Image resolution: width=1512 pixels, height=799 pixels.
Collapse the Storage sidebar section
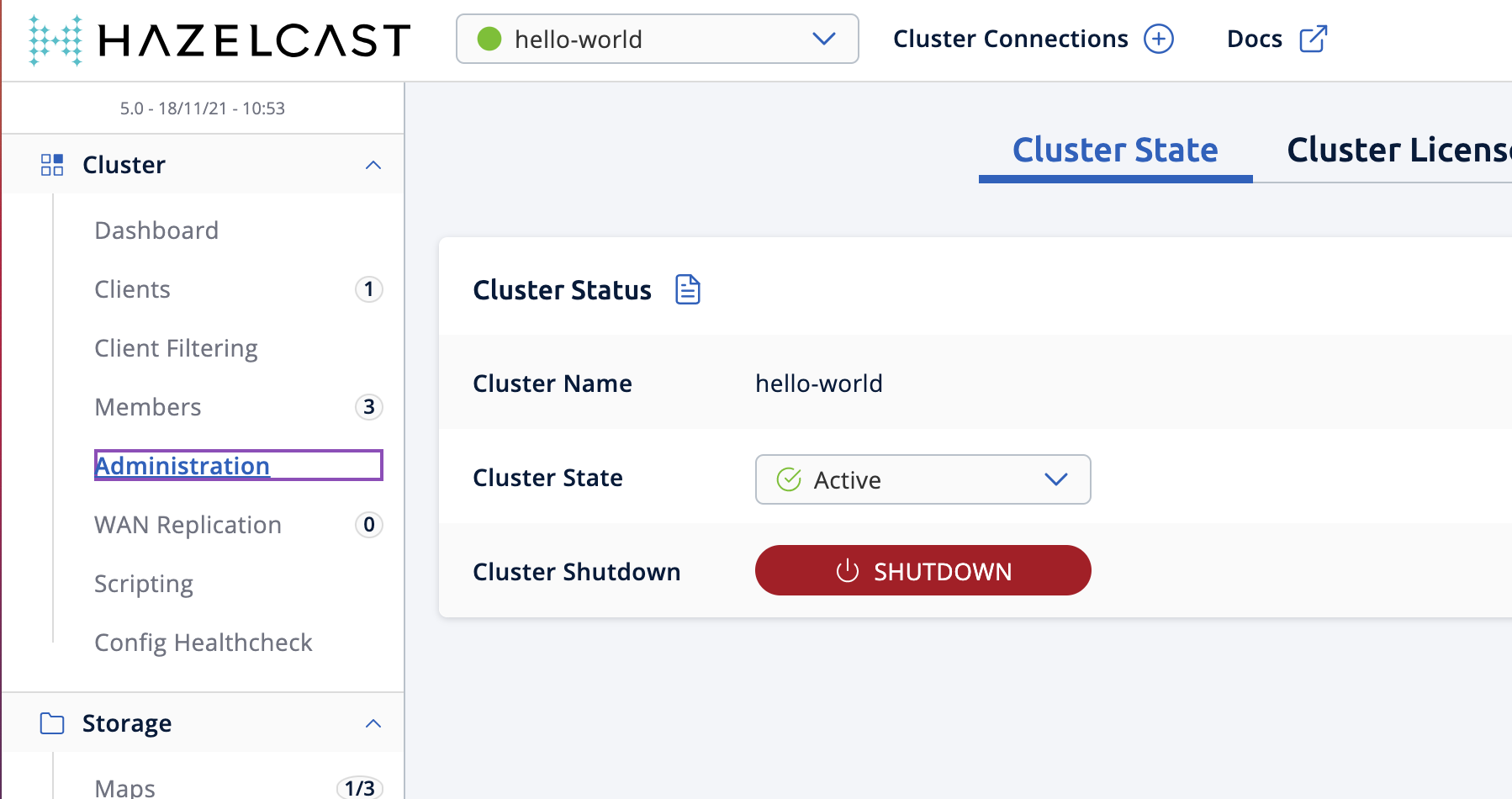pos(373,722)
